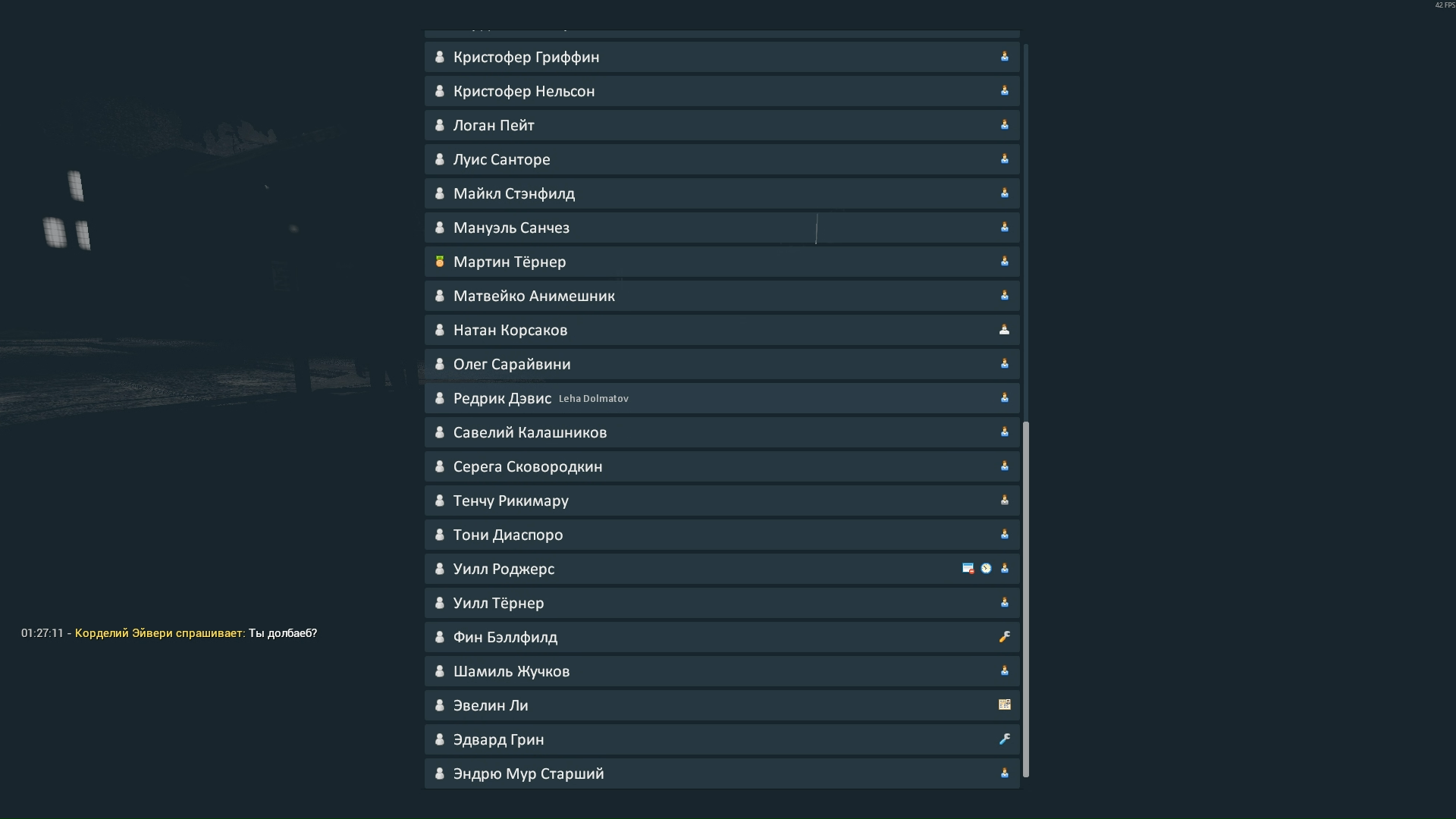Viewport: 1456px width, 819px height.
Task: Click the grey avatar icon beside Тенчу Рикимару
Action: (439, 500)
